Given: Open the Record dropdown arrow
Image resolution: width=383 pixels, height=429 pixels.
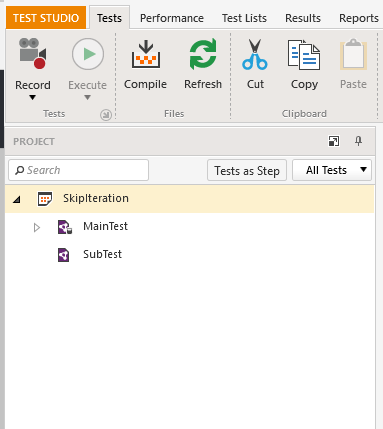Looking at the screenshot, I should pos(32,98).
